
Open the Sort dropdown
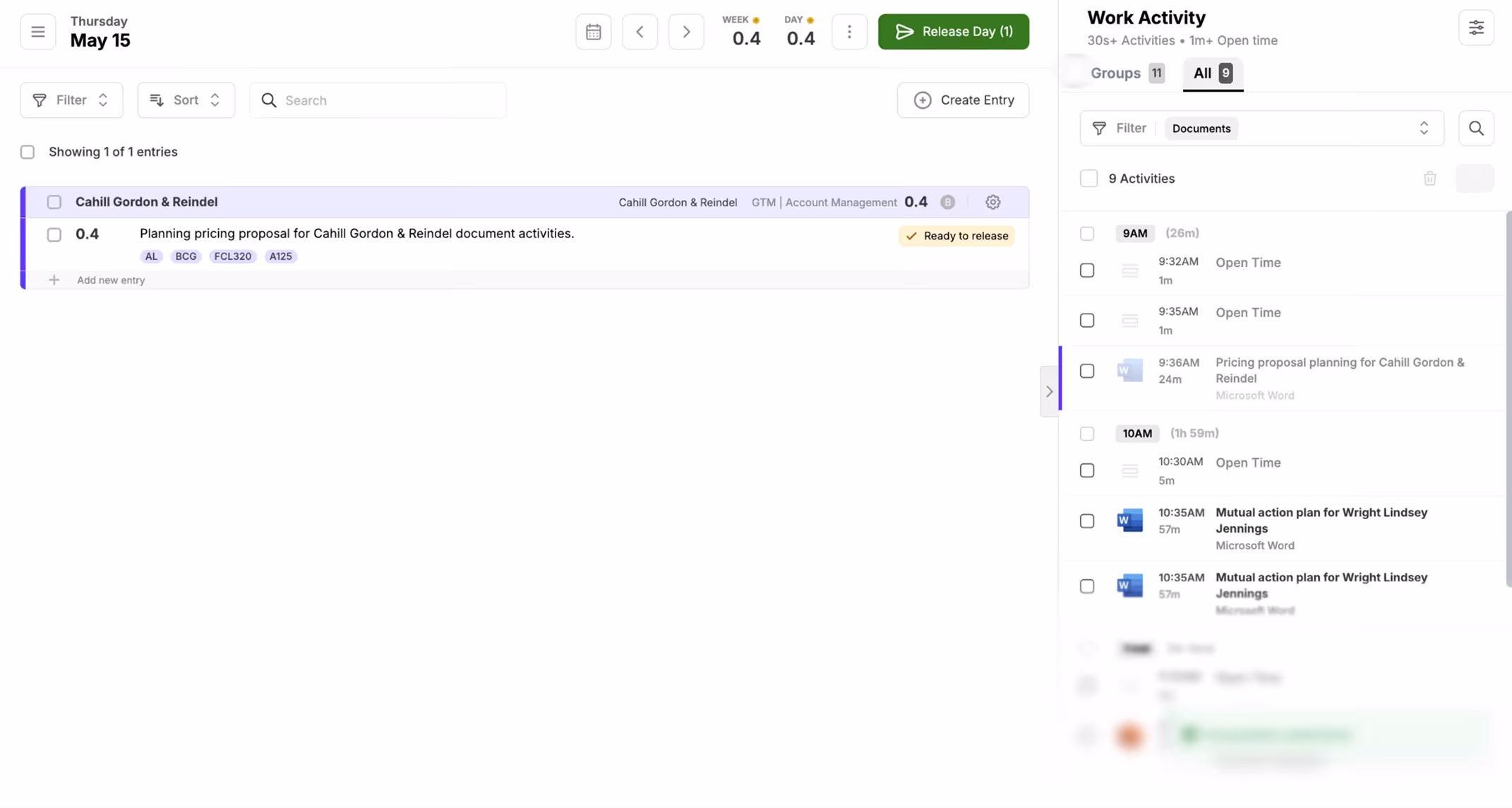(x=186, y=100)
